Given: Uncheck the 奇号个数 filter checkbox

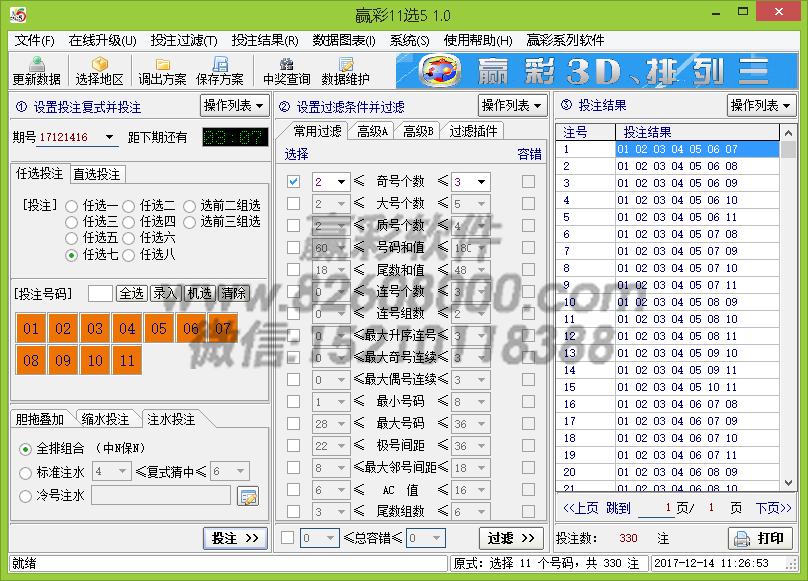Looking at the screenshot, I should [x=293, y=181].
